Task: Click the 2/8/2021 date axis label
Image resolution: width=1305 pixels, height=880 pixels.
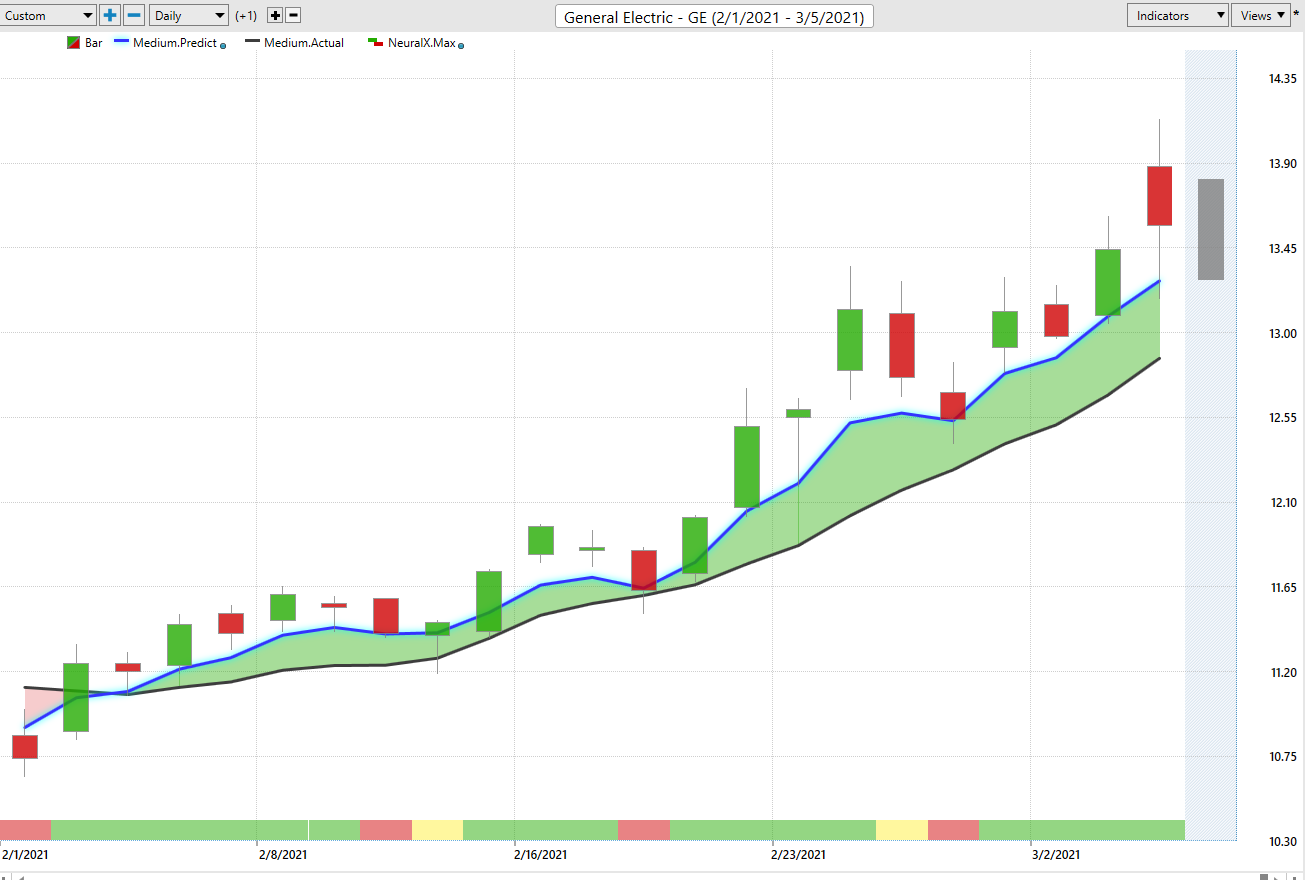Action: pyautogui.click(x=282, y=855)
